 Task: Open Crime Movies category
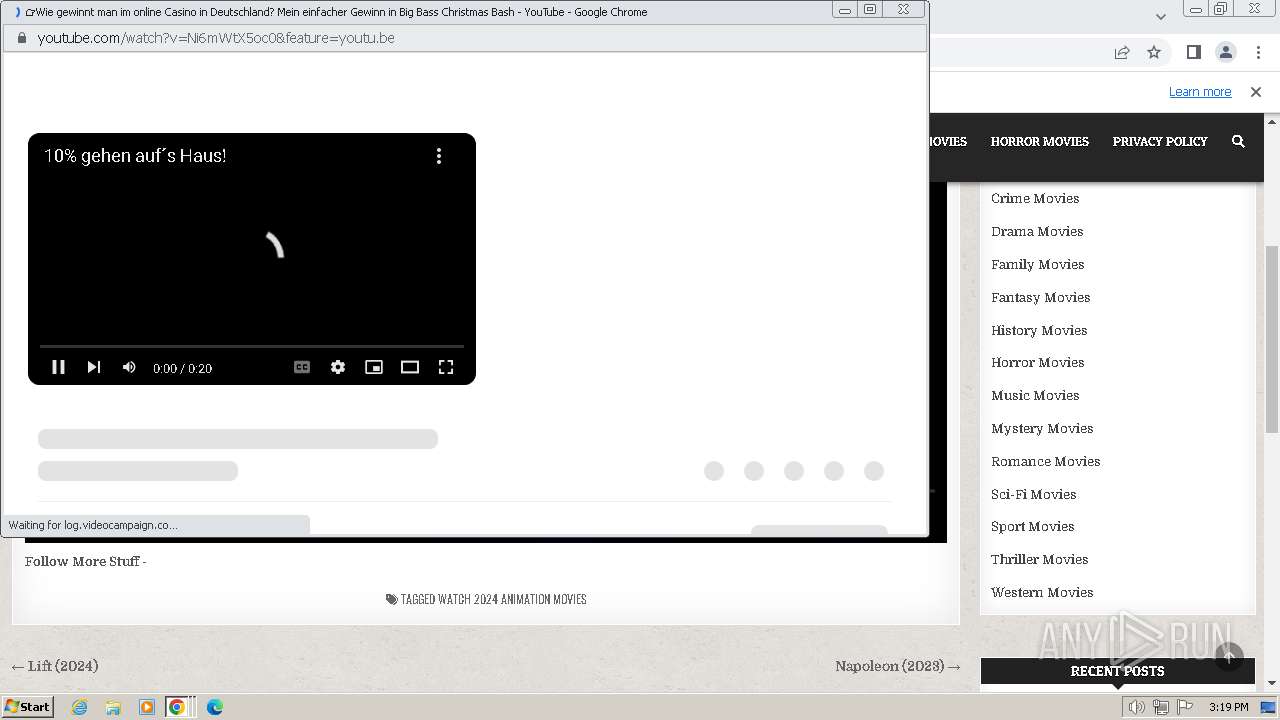(1035, 198)
